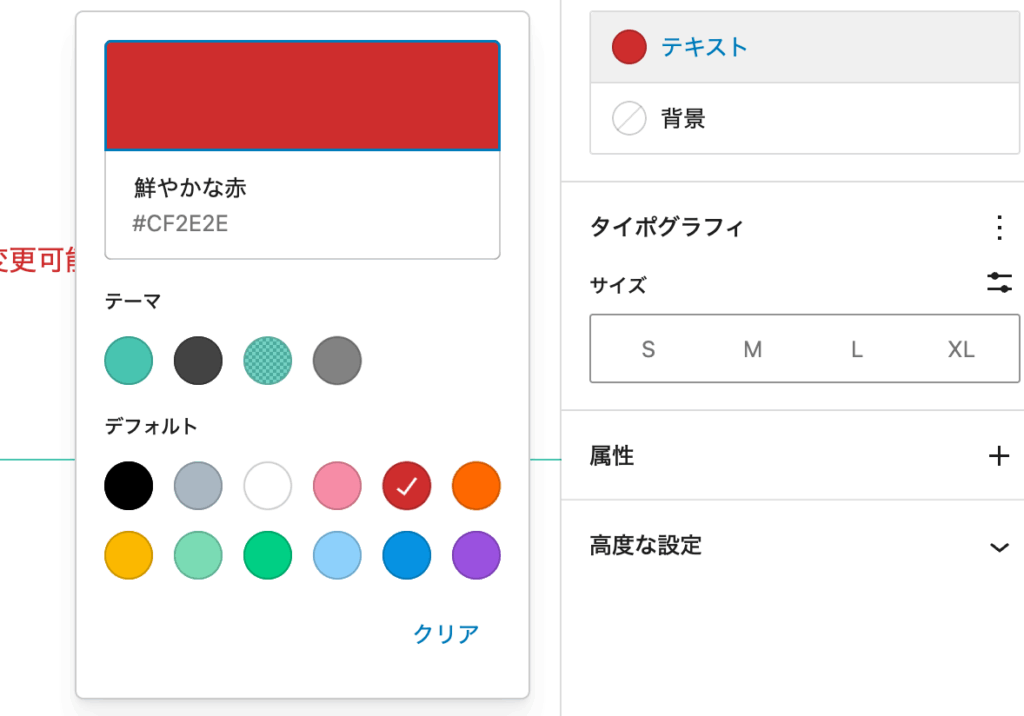
Task: Click the custom size slider settings icon
Action: click(999, 283)
